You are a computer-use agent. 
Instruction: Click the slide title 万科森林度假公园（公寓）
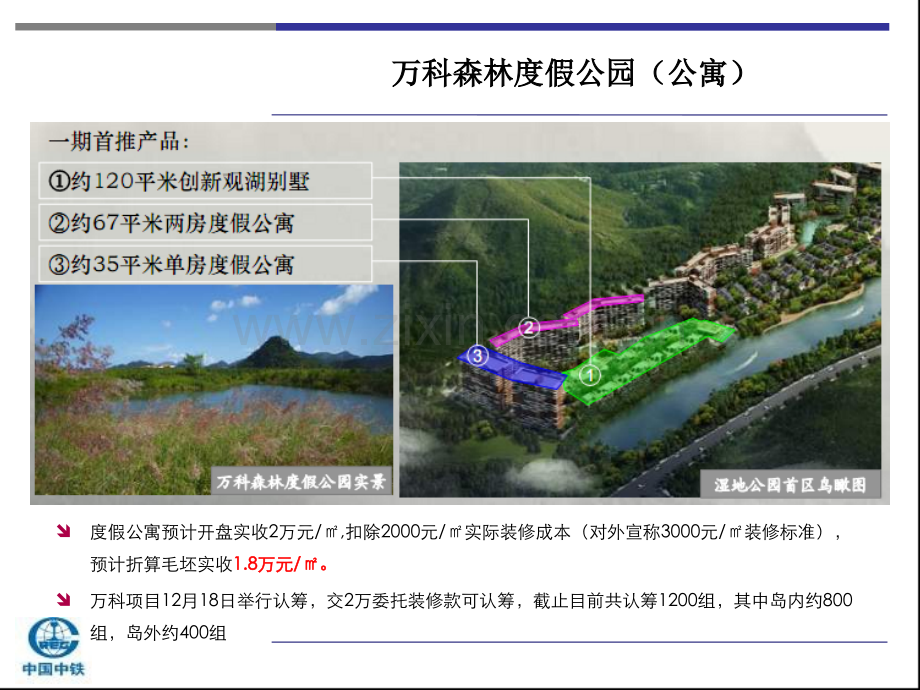click(x=568, y=74)
